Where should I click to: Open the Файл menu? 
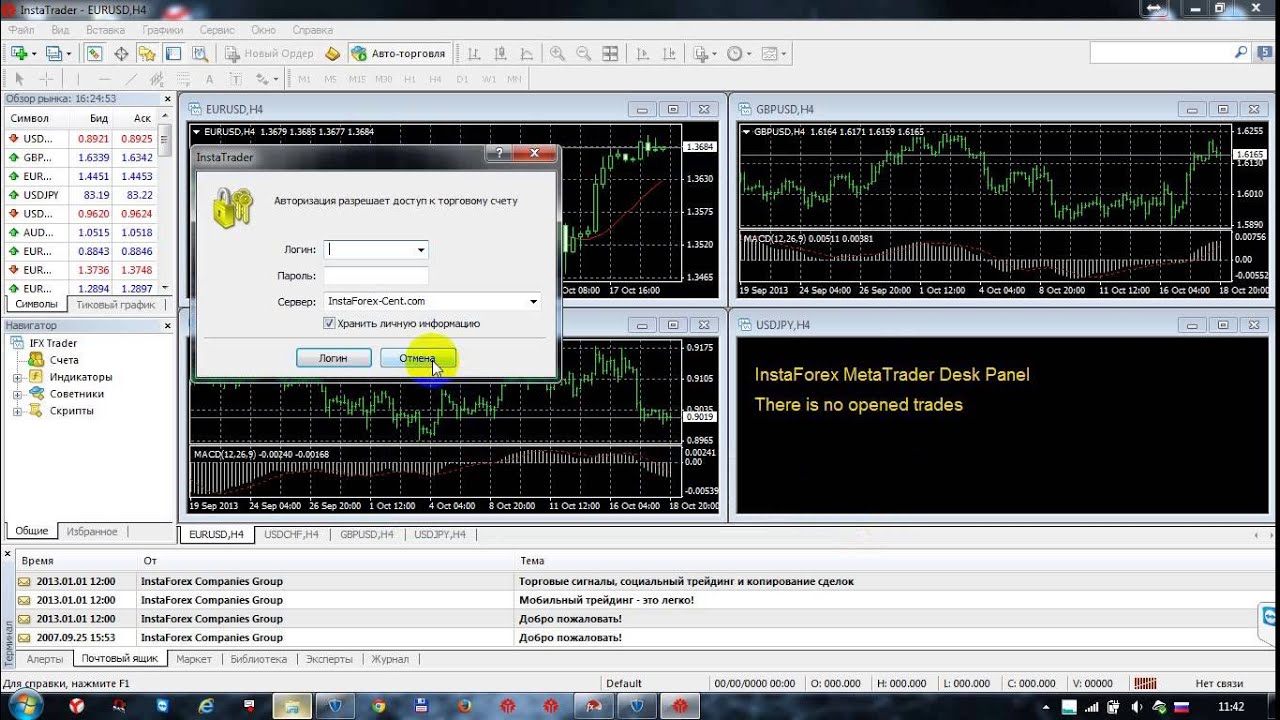[21, 30]
